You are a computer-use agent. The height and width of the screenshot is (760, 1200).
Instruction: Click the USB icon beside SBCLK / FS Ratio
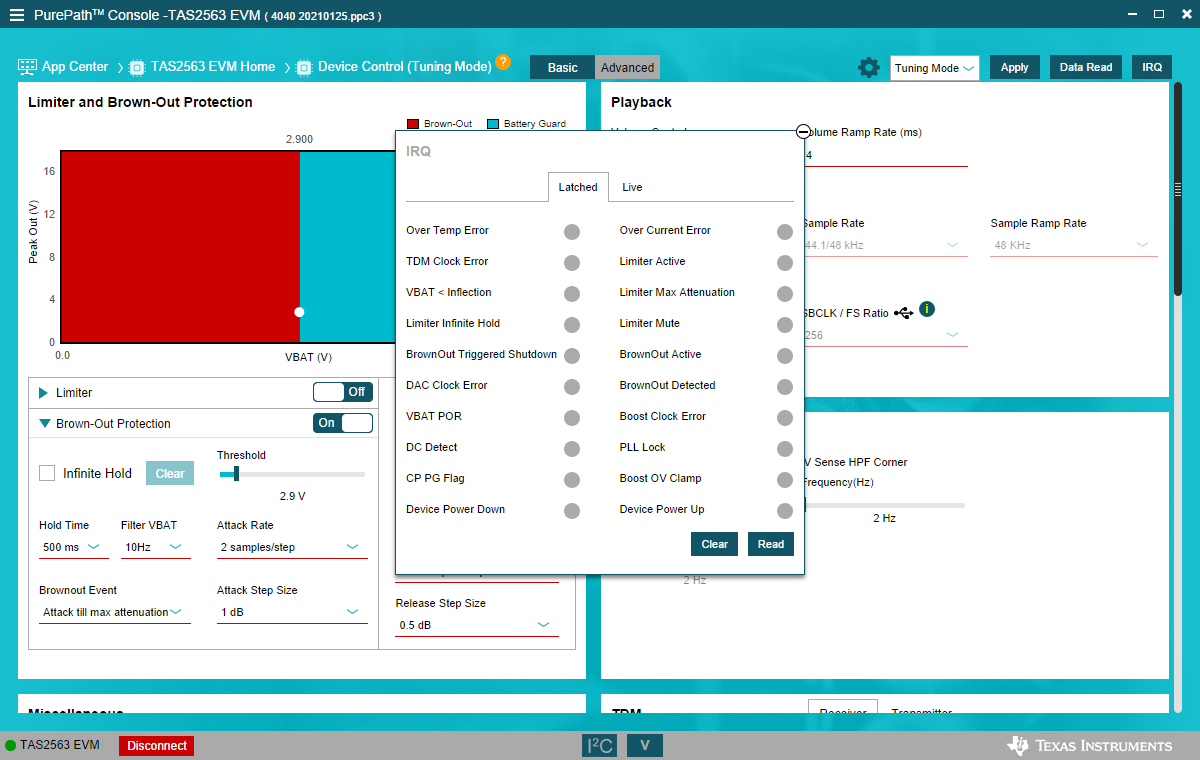[x=904, y=313]
